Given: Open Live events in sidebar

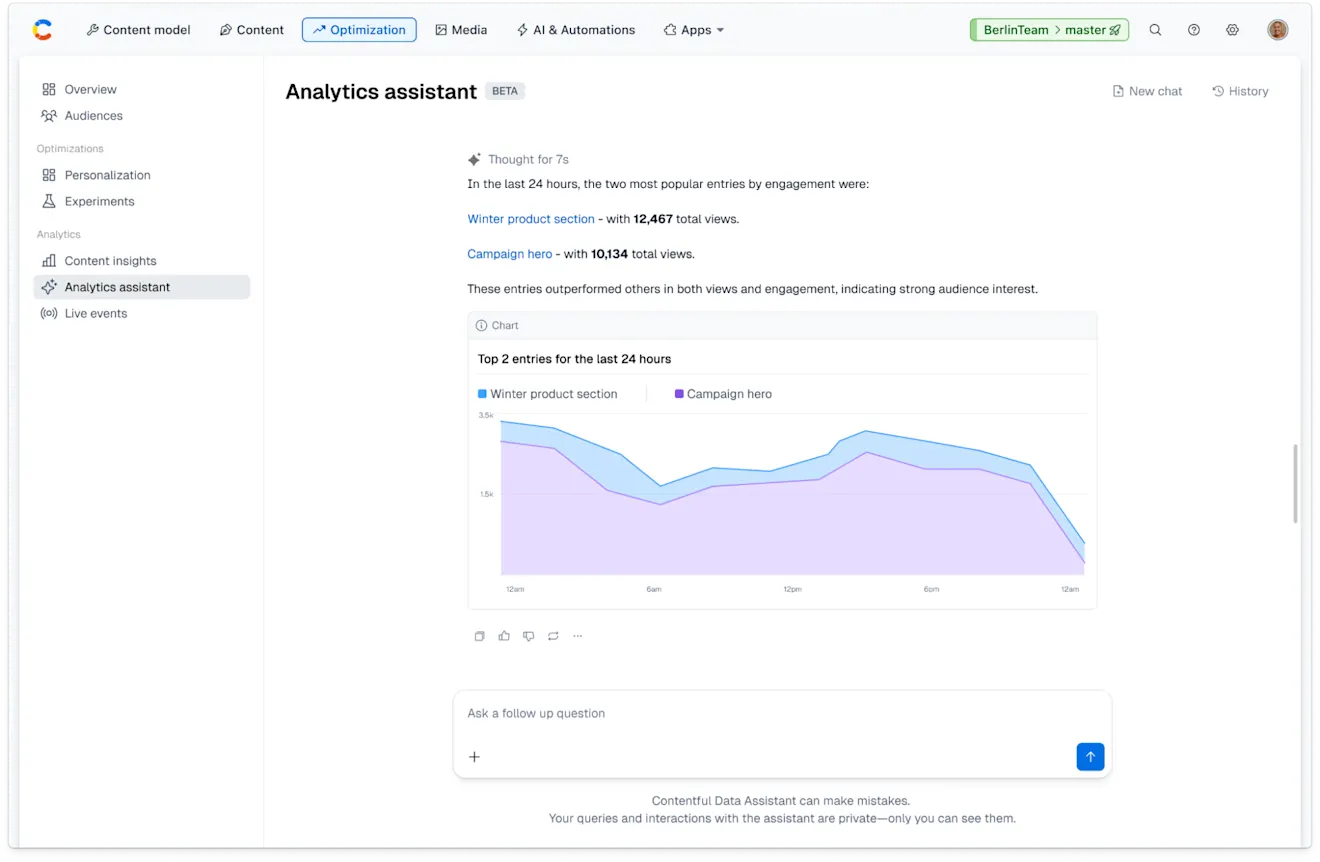Looking at the screenshot, I should (x=95, y=313).
